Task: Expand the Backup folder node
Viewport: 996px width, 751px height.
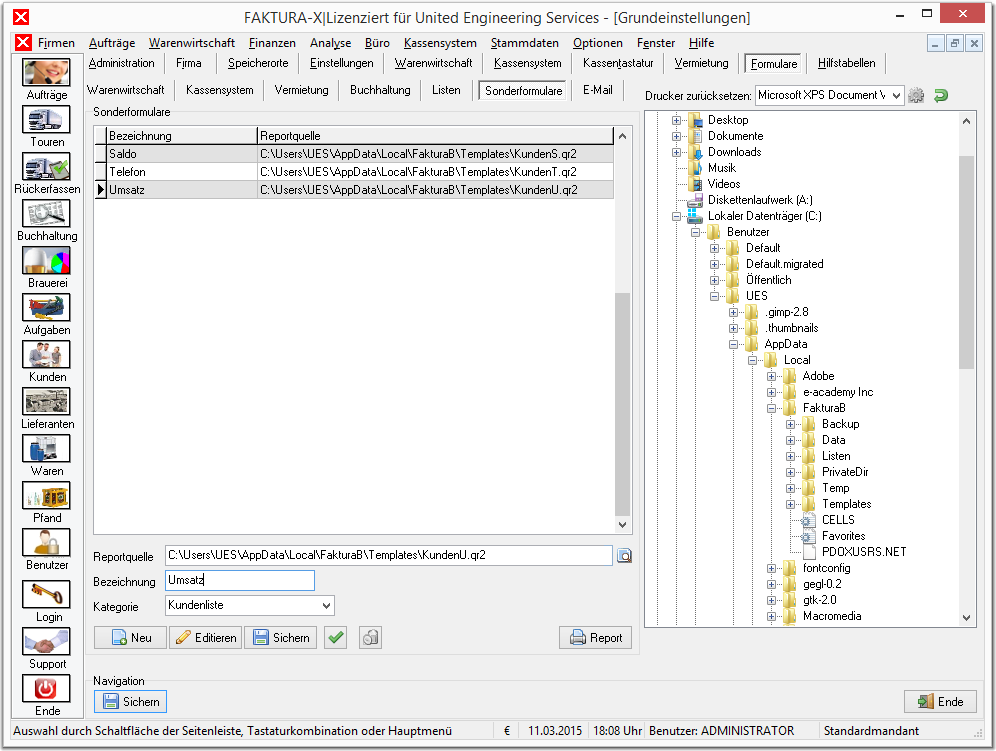Action: point(790,424)
